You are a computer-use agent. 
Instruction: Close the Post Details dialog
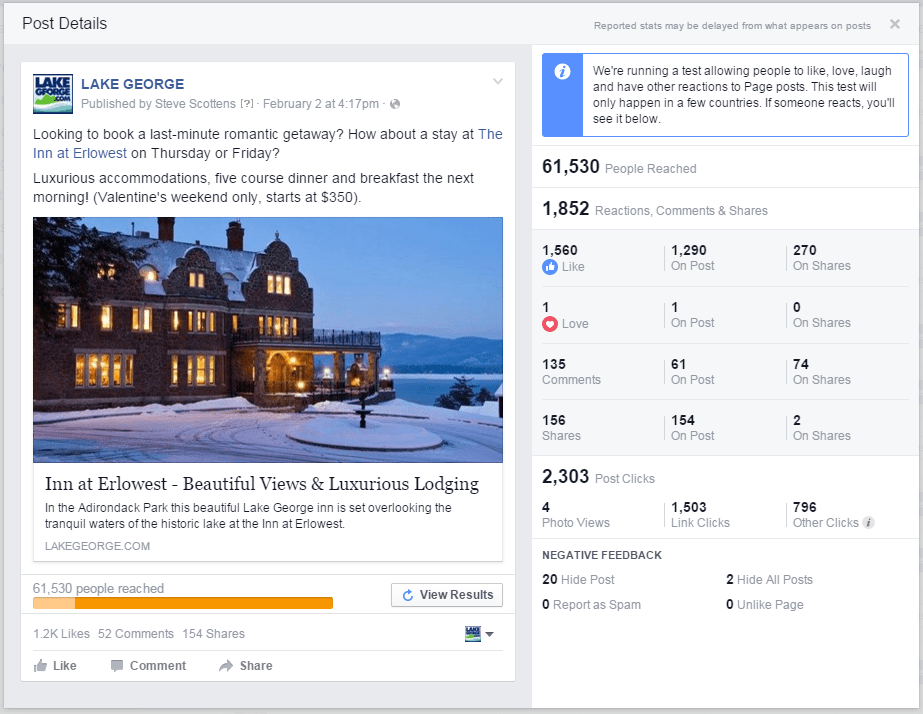point(895,24)
